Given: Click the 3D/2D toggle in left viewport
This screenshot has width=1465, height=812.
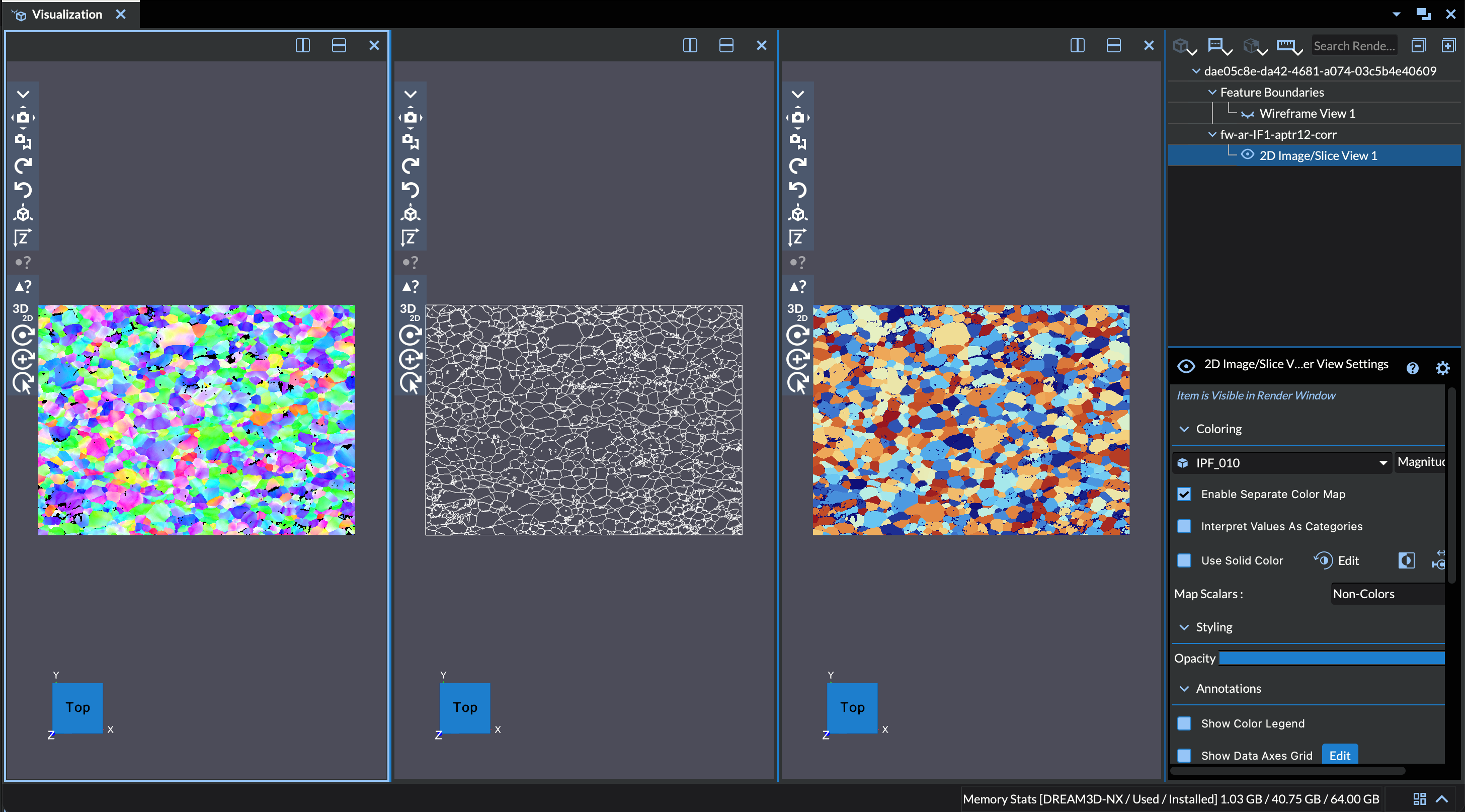Looking at the screenshot, I should pyautogui.click(x=23, y=311).
